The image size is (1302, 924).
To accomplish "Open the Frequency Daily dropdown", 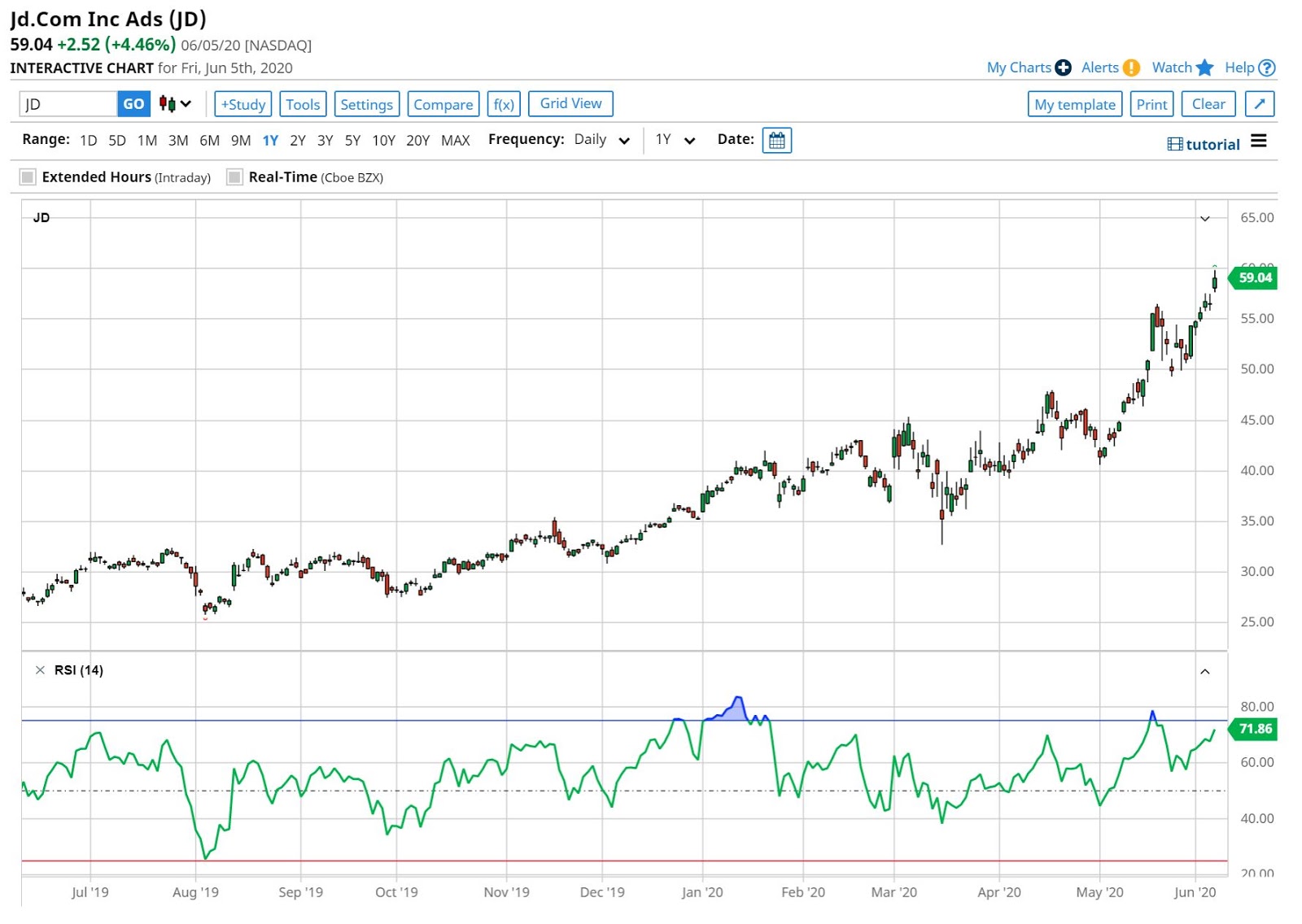I will tap(602, 140).
